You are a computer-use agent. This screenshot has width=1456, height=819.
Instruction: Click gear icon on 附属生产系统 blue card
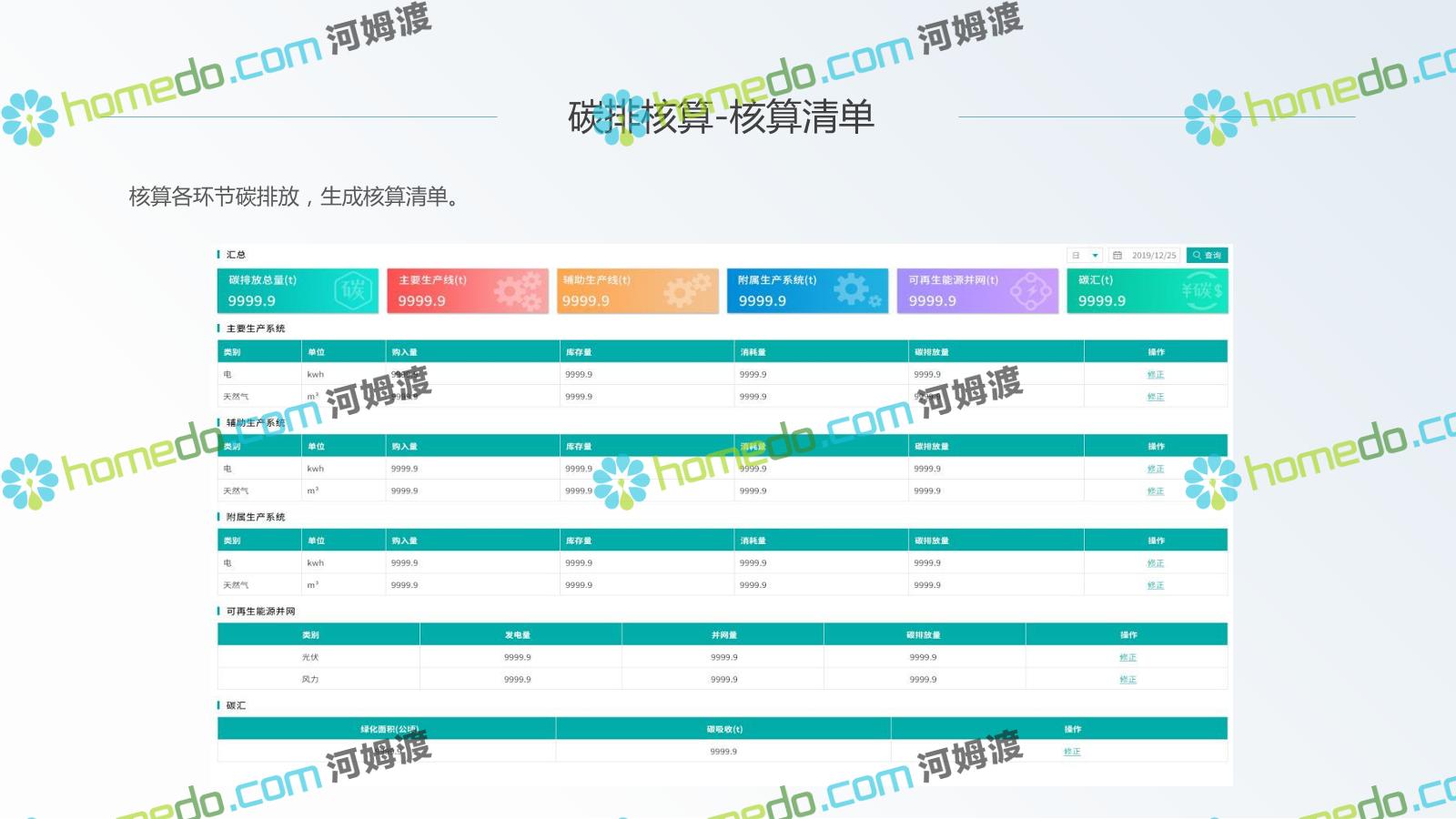tap(855, 290)
